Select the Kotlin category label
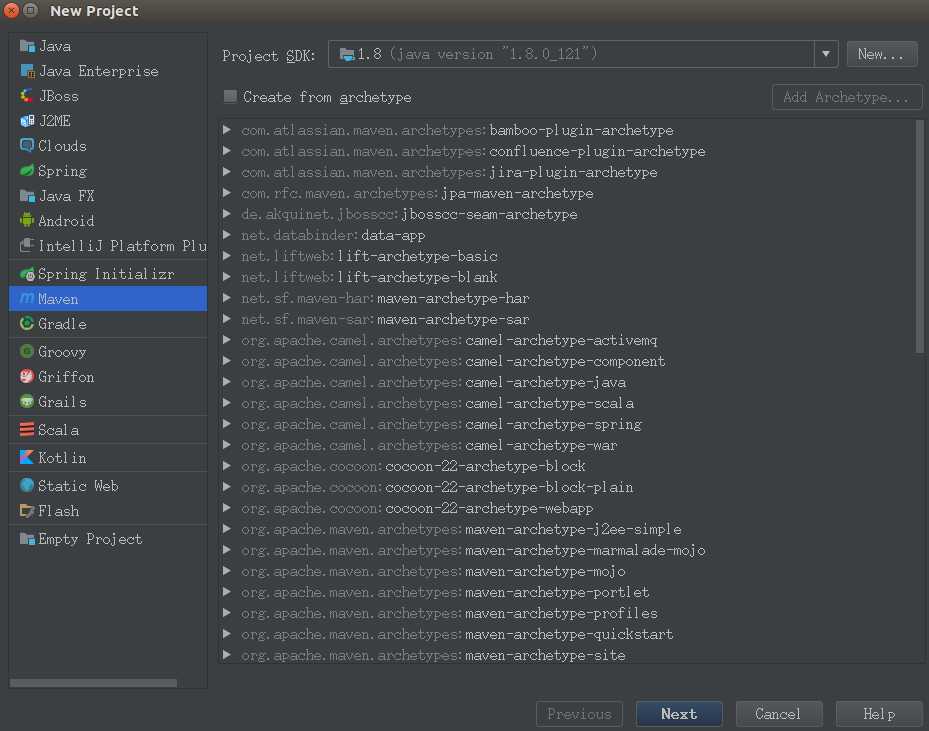Image resolution: width=929 pixels, height=731 pixels. coord(62,458)
